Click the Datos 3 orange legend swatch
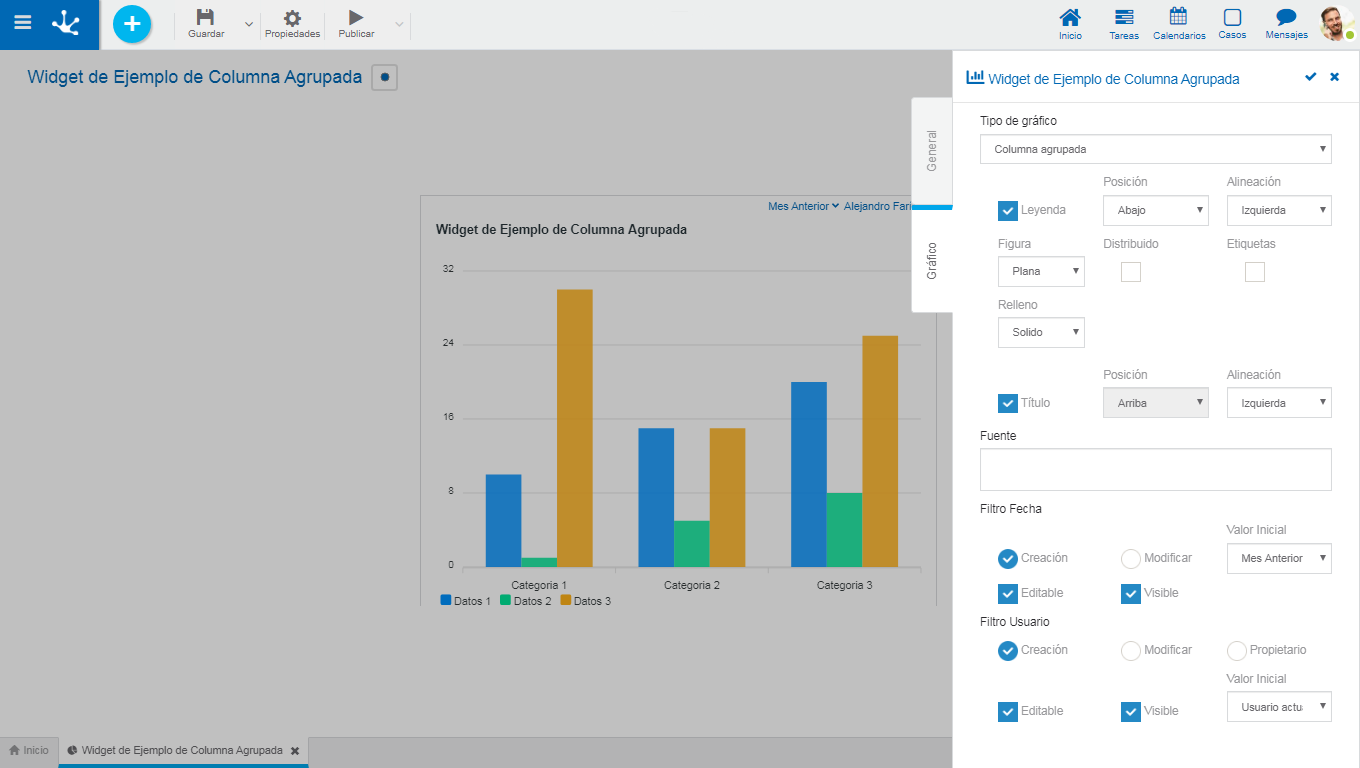This screenshot has width=1360, height=768. click(566, 600)
